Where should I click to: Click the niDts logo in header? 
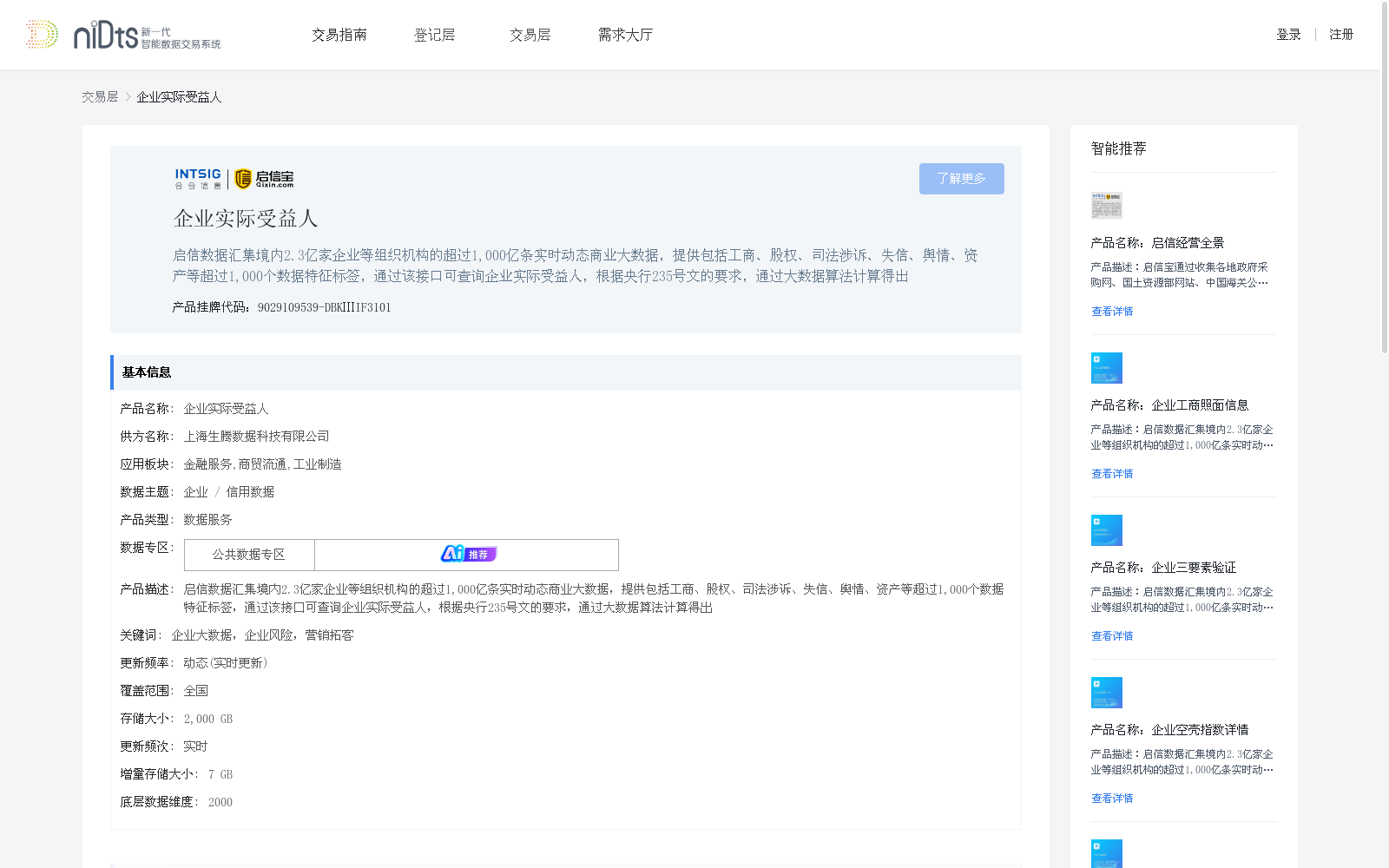147,35
